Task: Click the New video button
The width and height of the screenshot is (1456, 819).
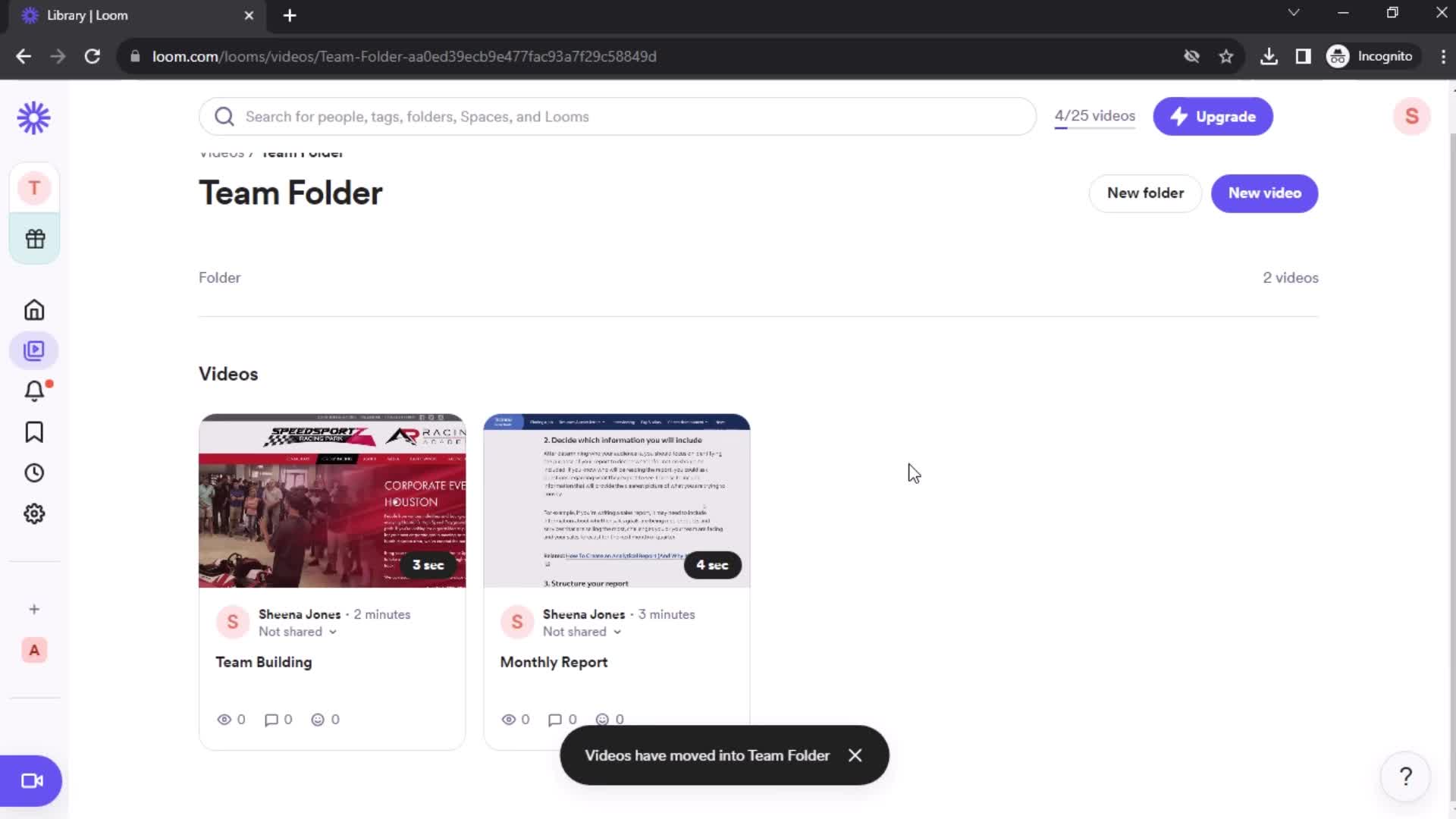Action: [1264, 192]
